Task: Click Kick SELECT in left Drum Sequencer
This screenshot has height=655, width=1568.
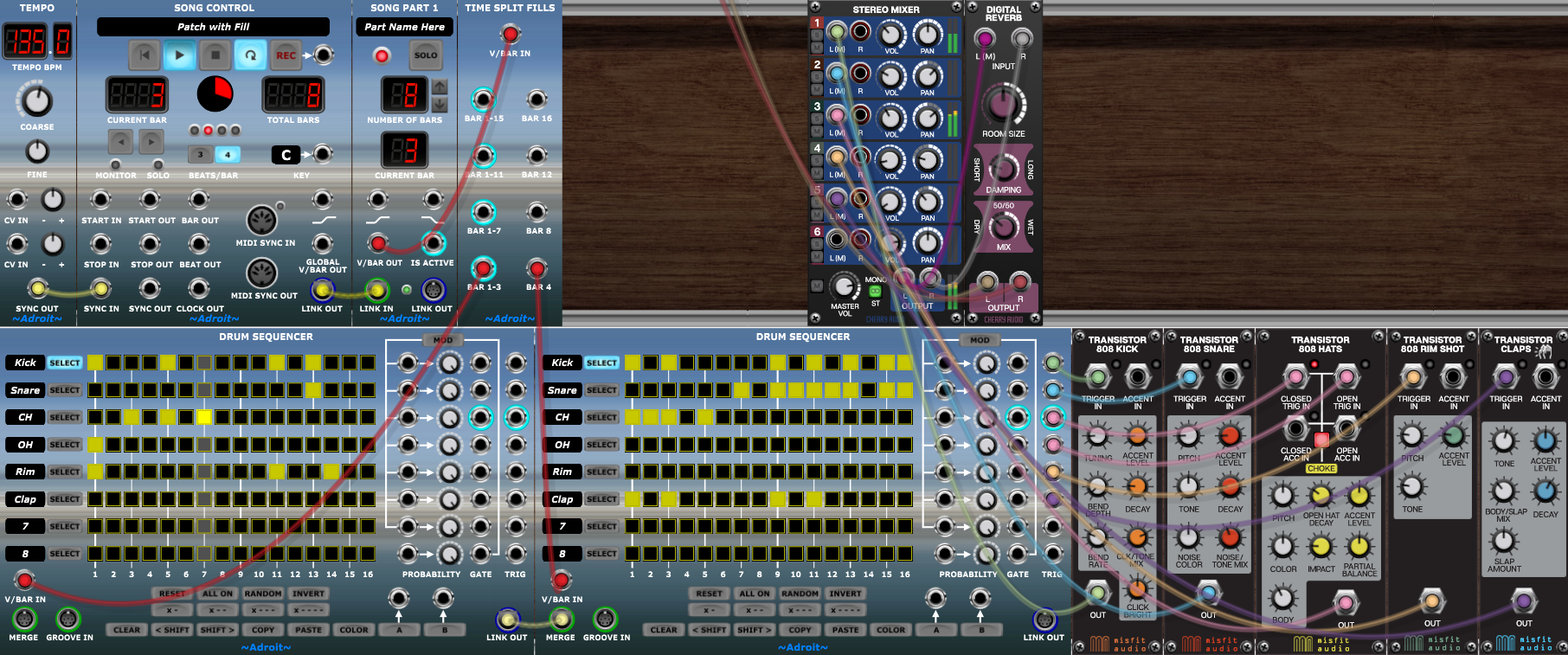Action: click(65, 363)
